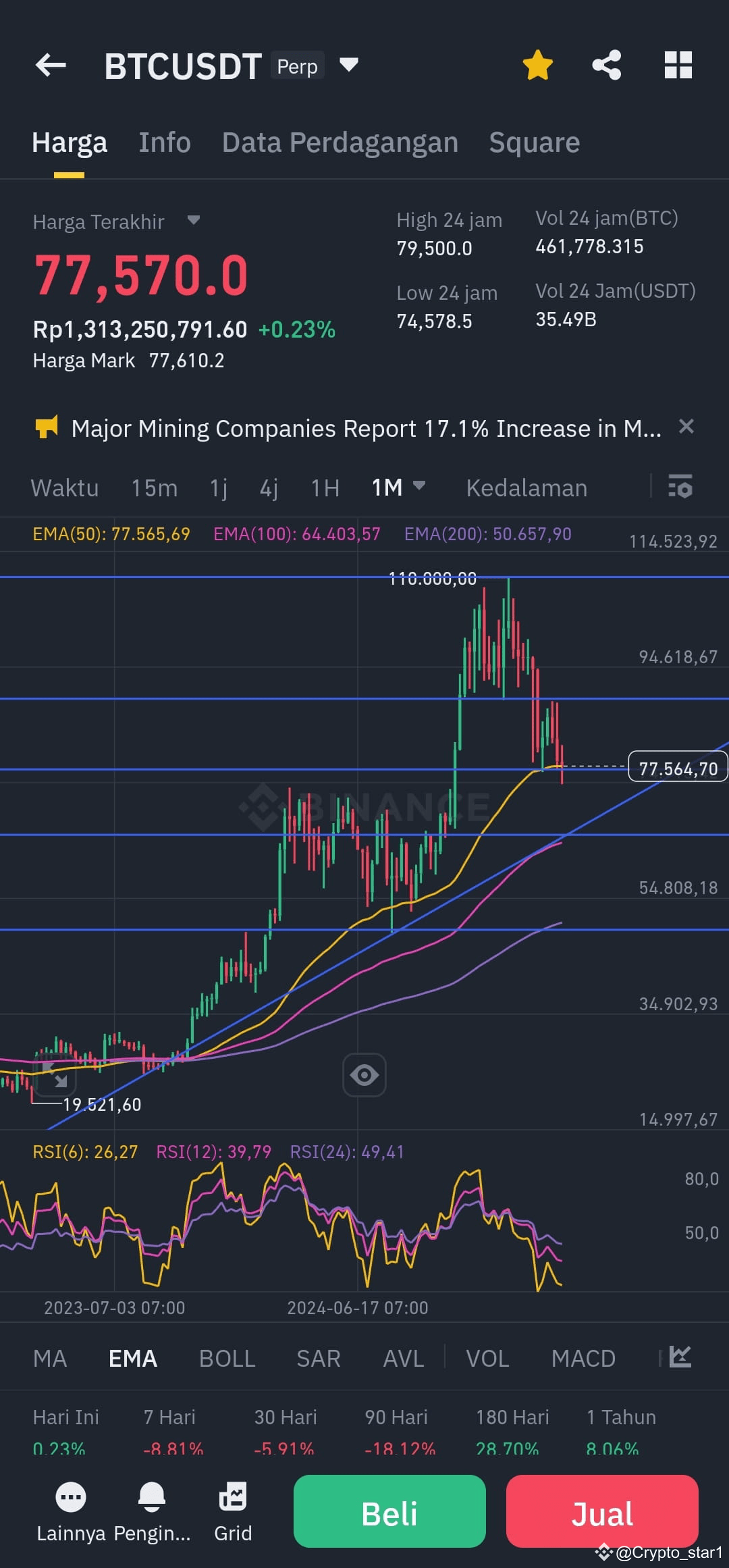The height and width of the screenshot is (1568, 729).
Task: Tap the 19.521,60 low label on chart
Action: click(x=102, y=1105)
